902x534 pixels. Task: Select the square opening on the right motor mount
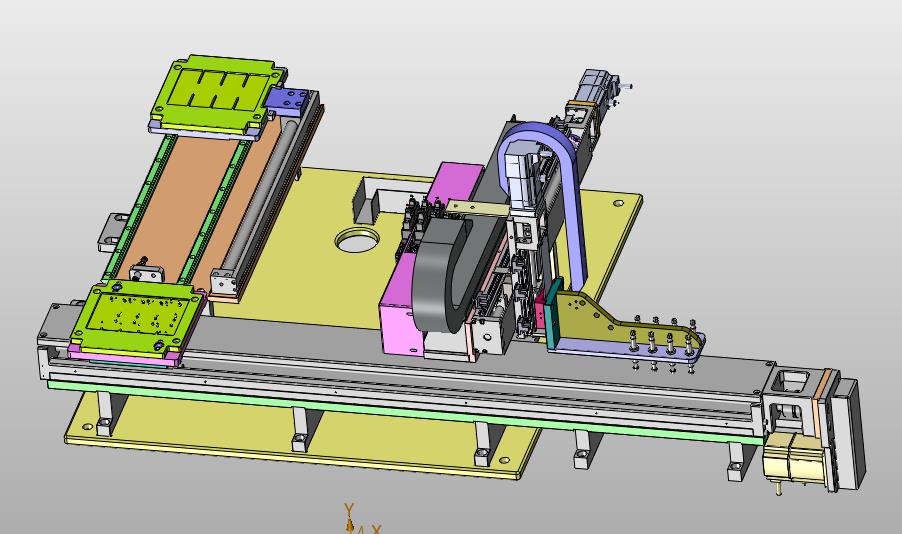click(x=793, y=381)
